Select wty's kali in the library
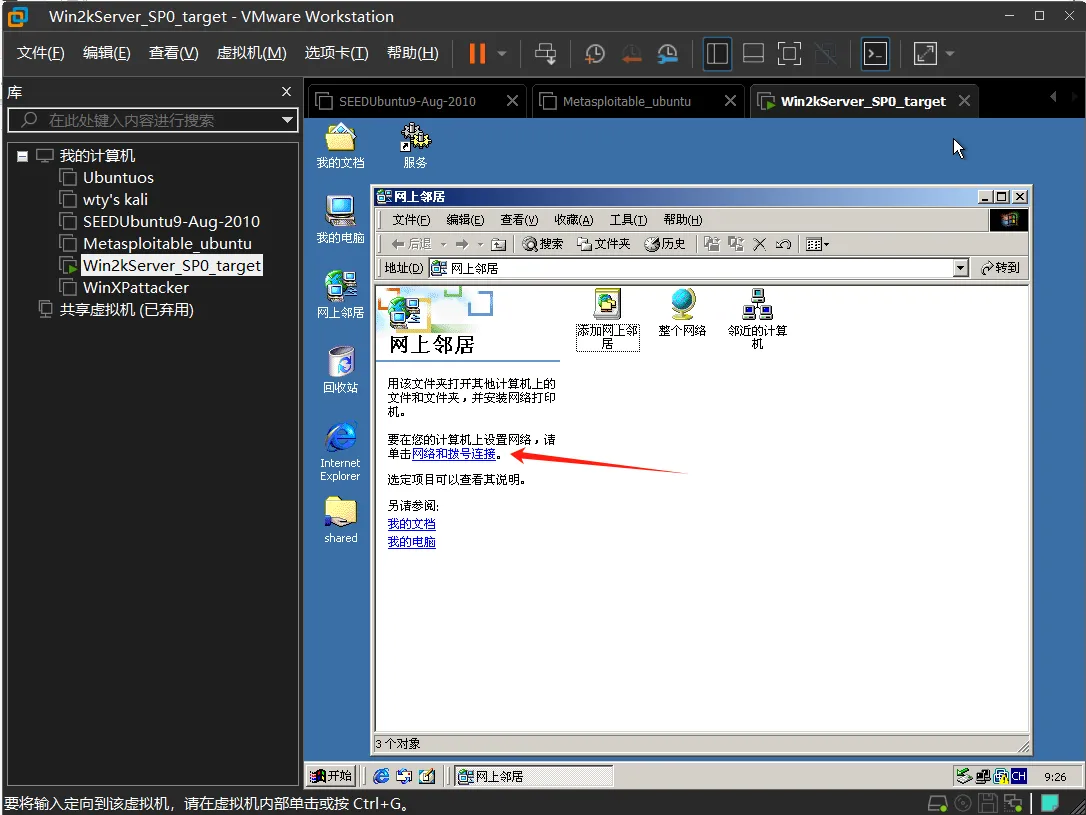 point(116,200)
